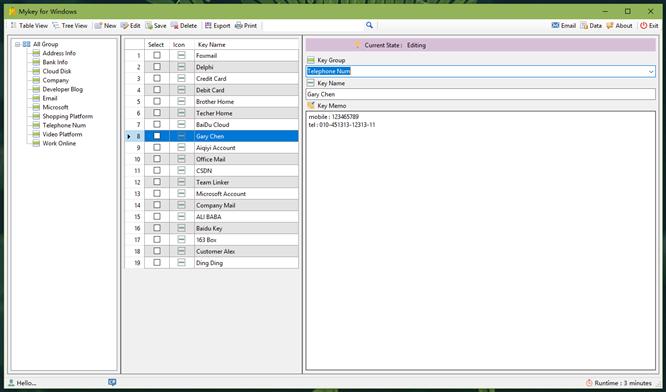Image resolution: width=666 pixels, height=392 pixels.
Task: Select the Company Mail key row
Action: coord(246,205)
